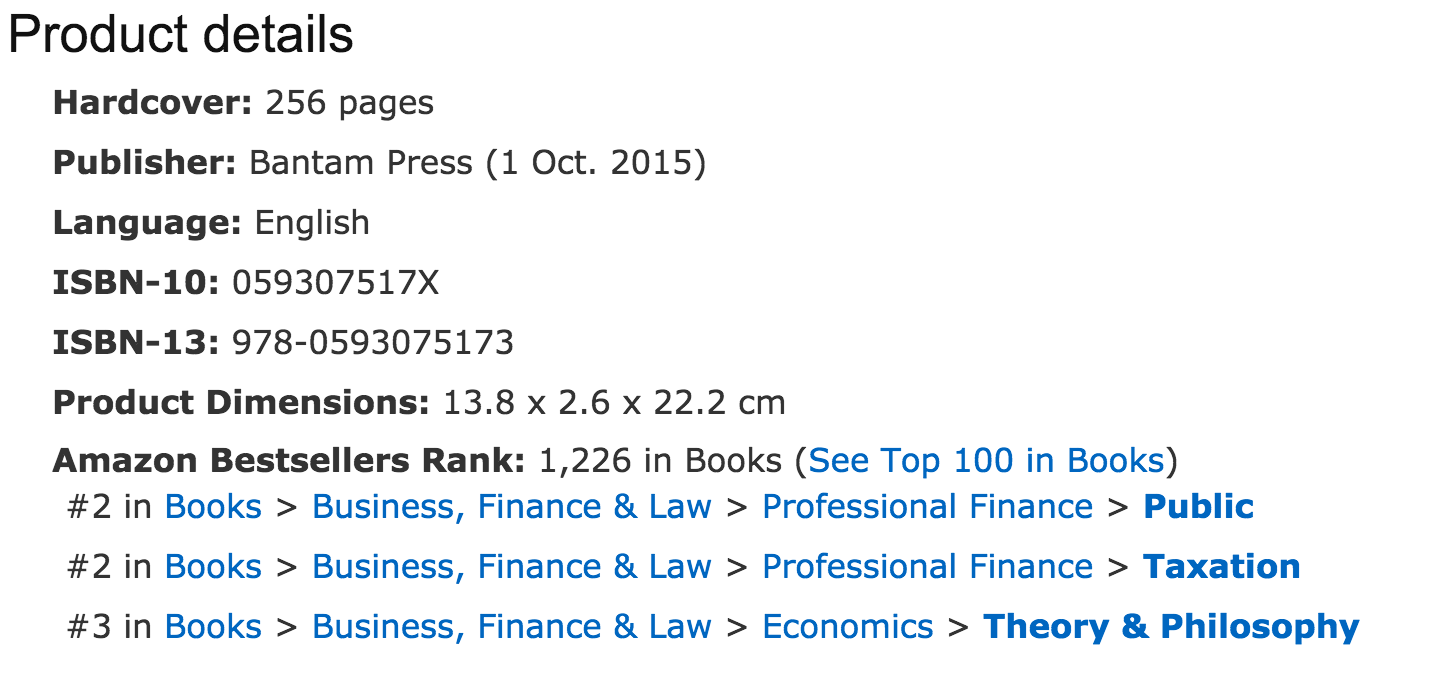Click Business, Finance & Law in Public row
1452x676 pixels.
coord(511,507)
